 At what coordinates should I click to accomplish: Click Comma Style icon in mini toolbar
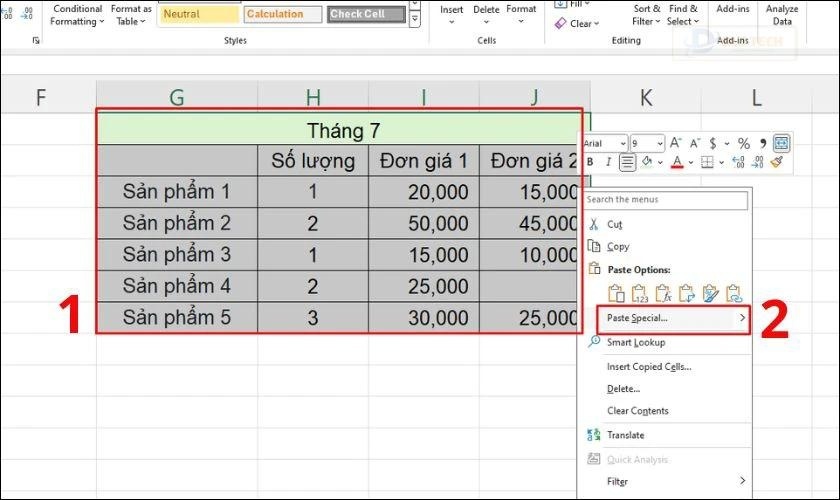[x=763, y=143]
